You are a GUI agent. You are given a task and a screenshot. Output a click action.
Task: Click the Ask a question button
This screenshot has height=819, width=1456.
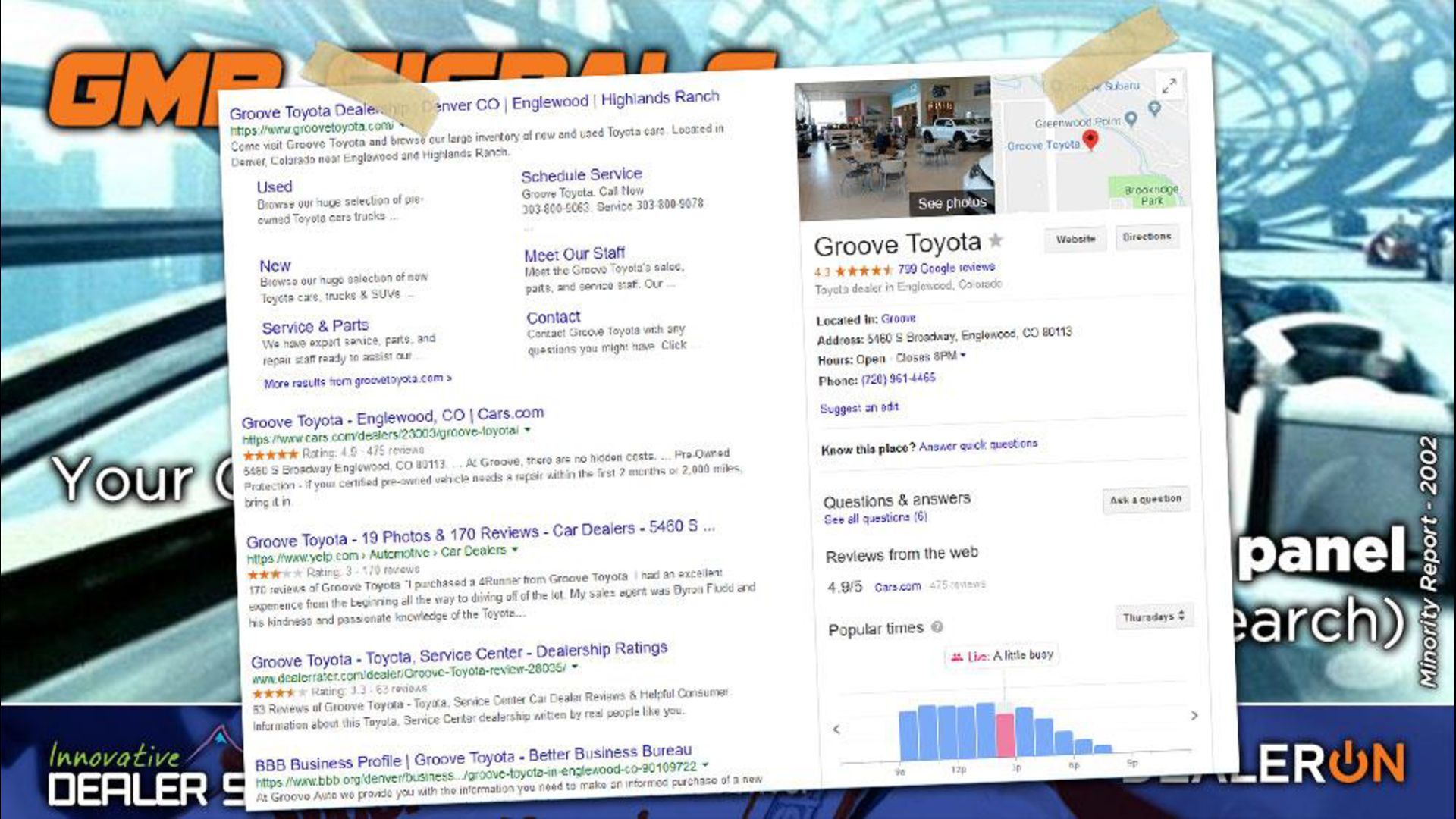click(1146, 499)
